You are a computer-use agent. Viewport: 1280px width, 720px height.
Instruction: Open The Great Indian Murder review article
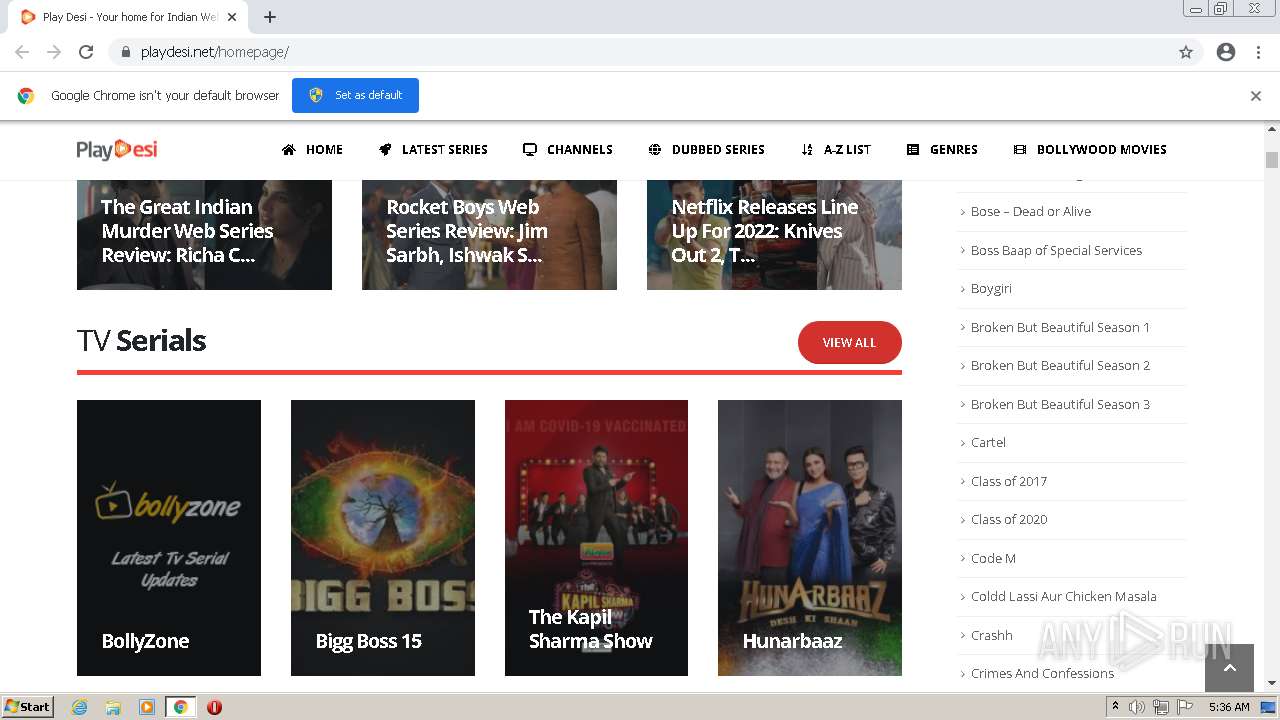click(204, 235)
